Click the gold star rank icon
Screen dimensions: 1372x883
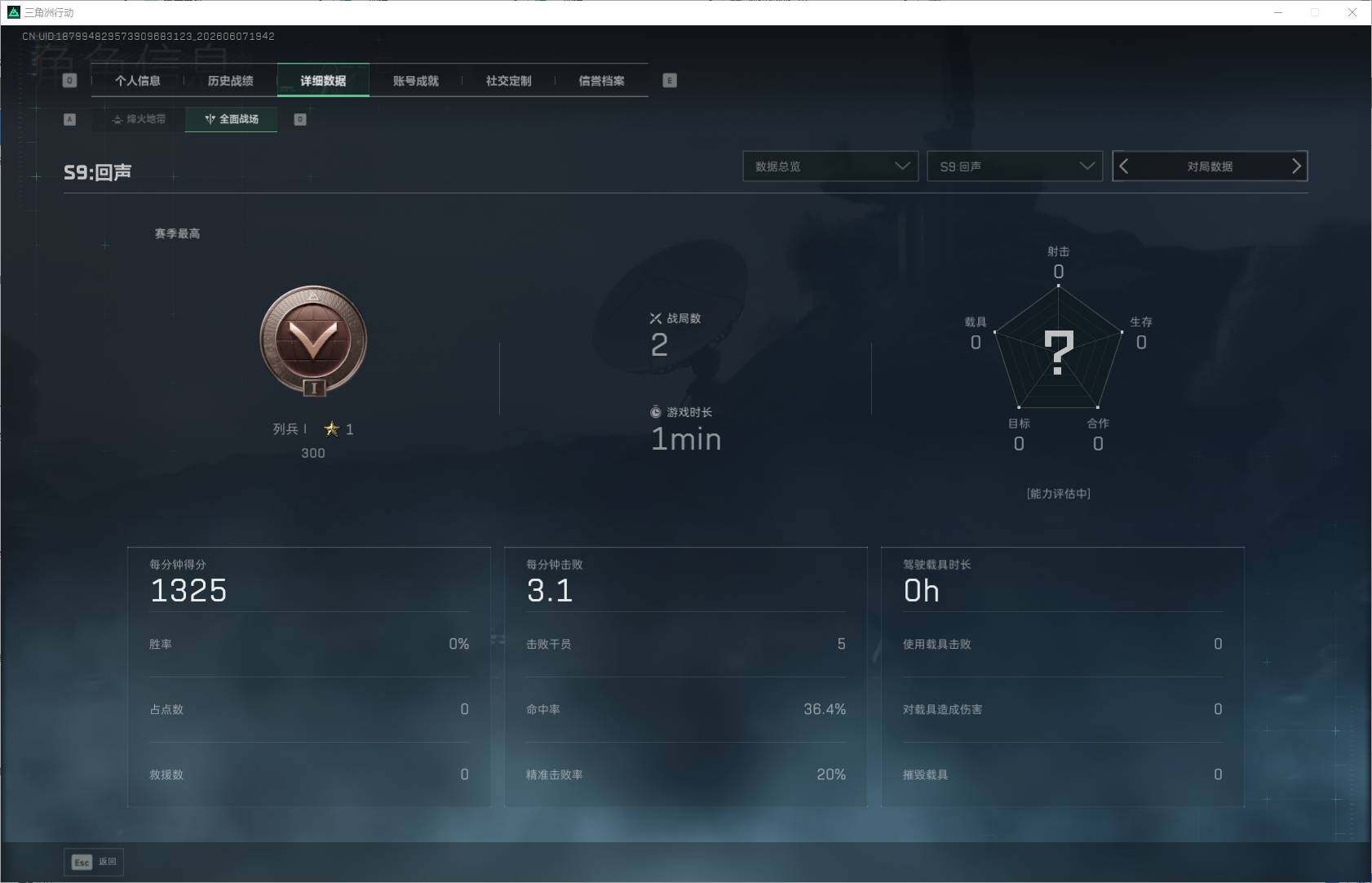(331, 428)
